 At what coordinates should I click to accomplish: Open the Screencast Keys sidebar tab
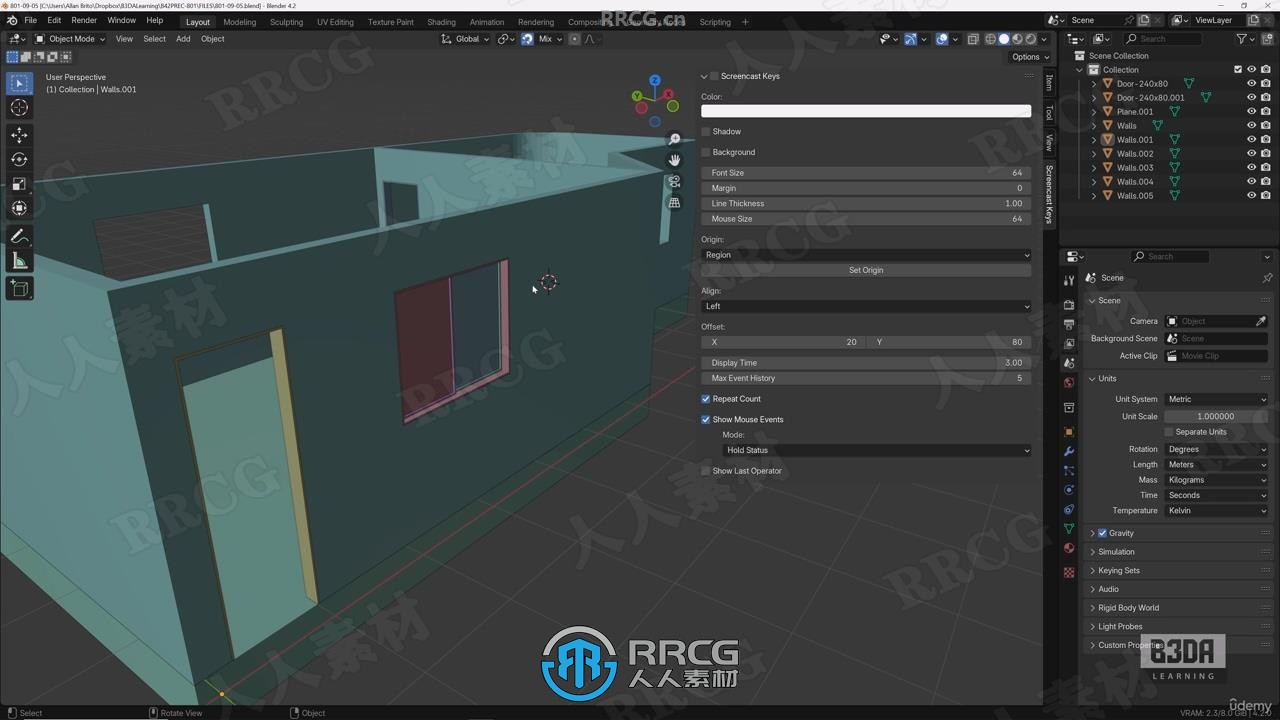pyautogui.click(x=1049, y=194)
